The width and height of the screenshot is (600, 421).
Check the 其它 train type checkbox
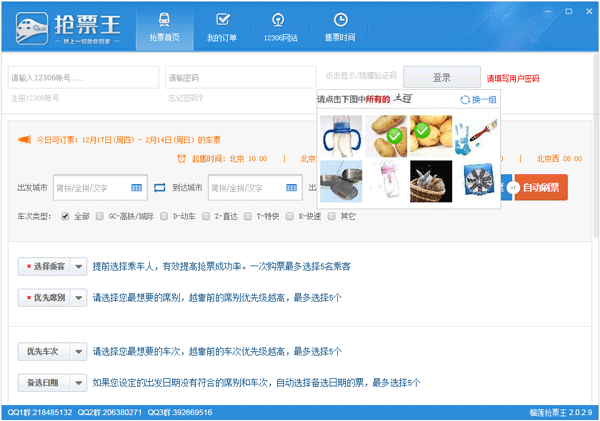[x=332, y=216]
